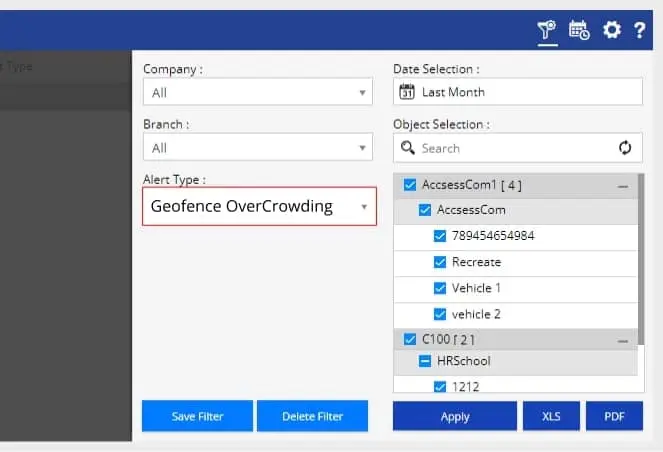Uncheck the Vehicle 1 checkbox
Viewport: 663px width, 452px height.
[x=440, y=288]
